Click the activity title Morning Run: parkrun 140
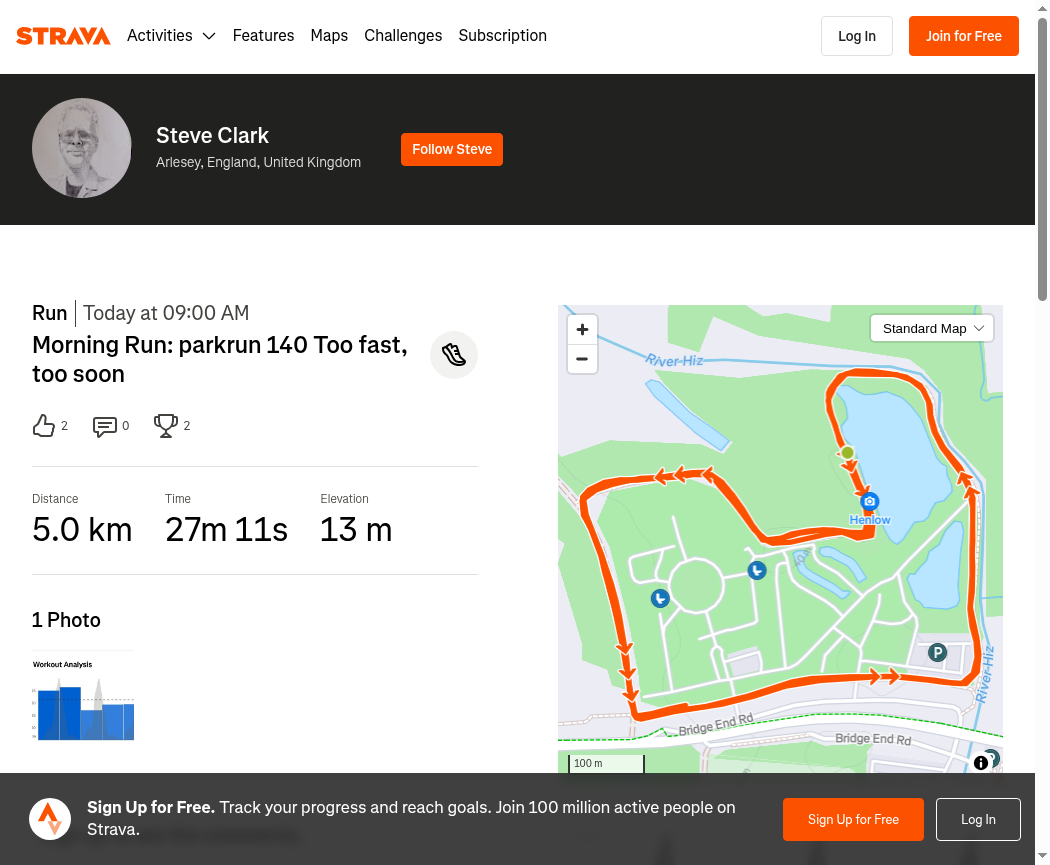This screenshot has height=865, width=1050. [220, 360]
